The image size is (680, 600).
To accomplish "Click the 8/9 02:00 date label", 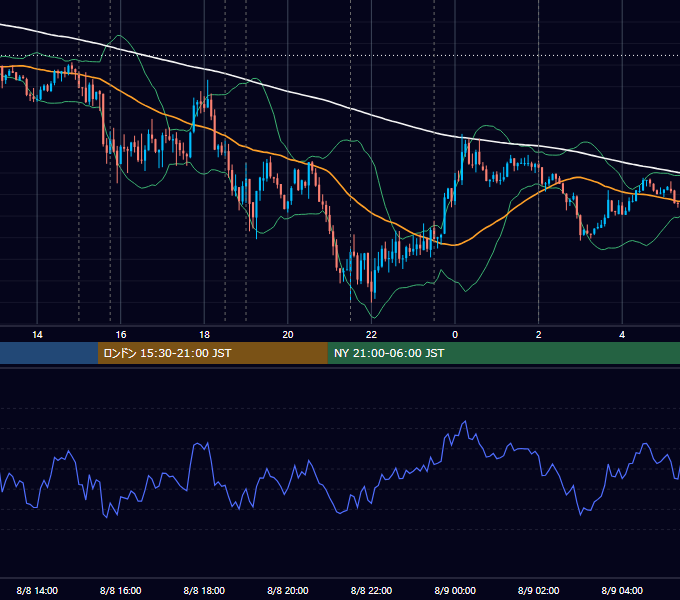I will [539, 590].
